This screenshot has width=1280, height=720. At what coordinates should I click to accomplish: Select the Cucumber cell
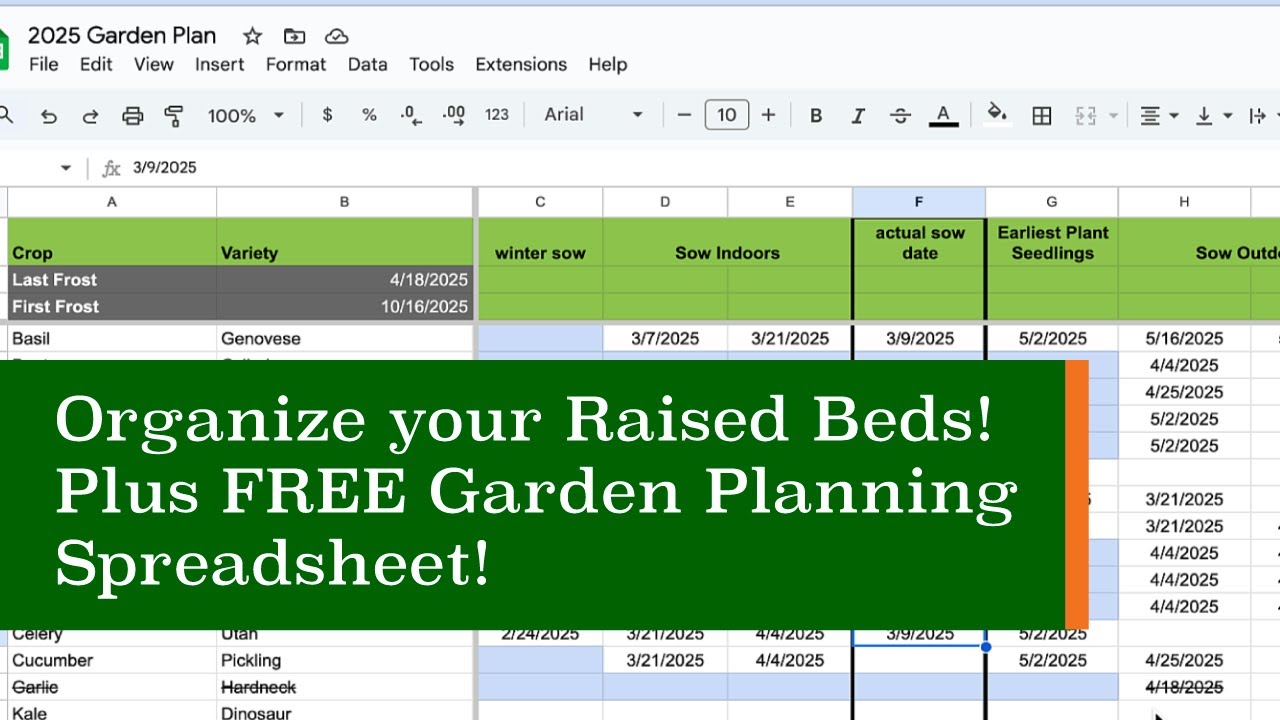(x=112, y=660)
